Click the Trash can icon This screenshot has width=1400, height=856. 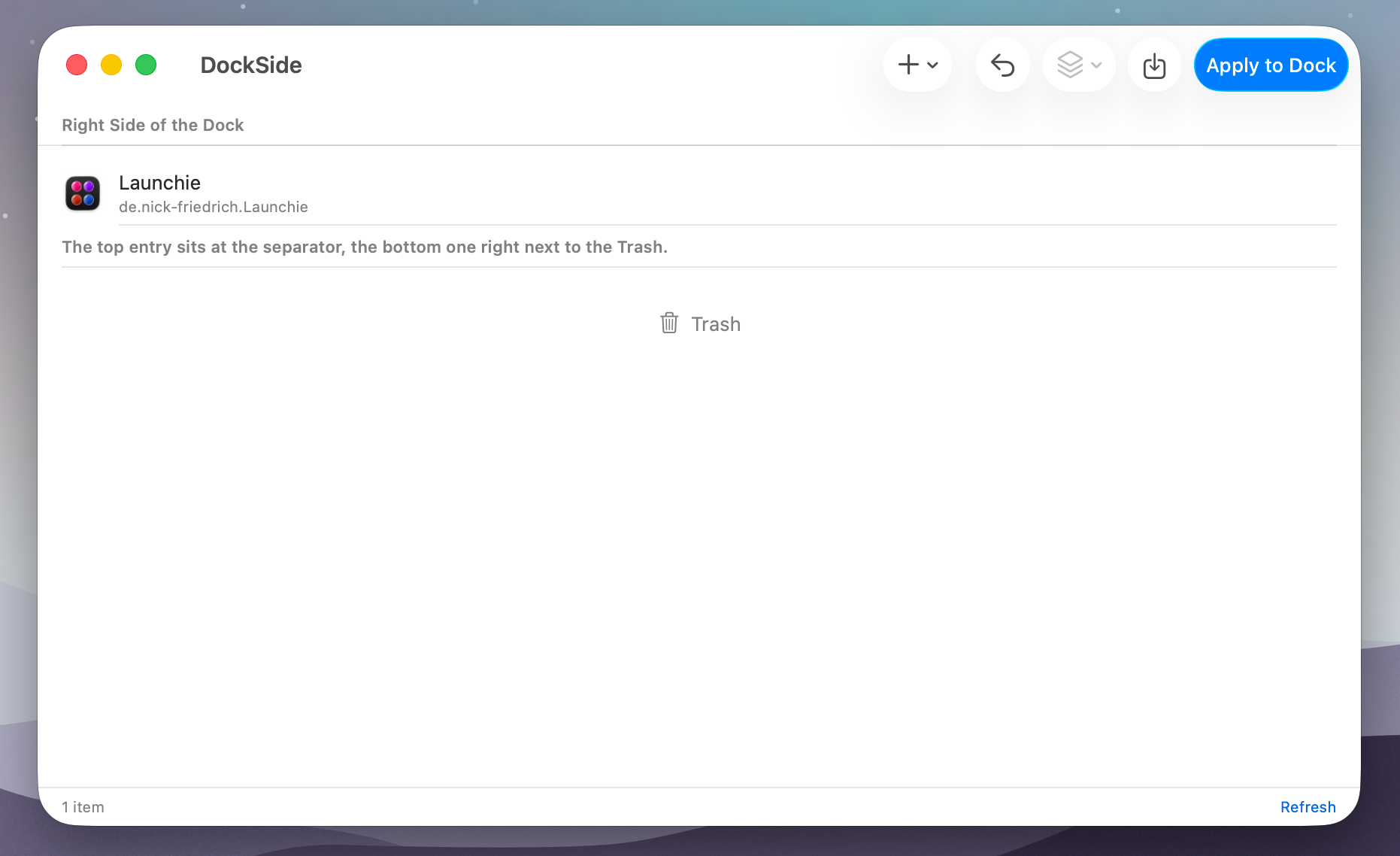point(669,323)
